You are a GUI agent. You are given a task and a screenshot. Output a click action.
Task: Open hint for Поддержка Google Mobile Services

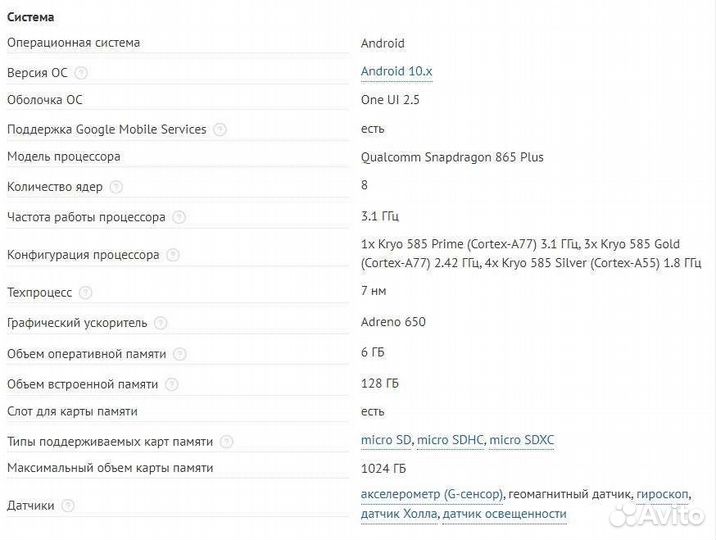pyautogui.click(x=220, y=130)
